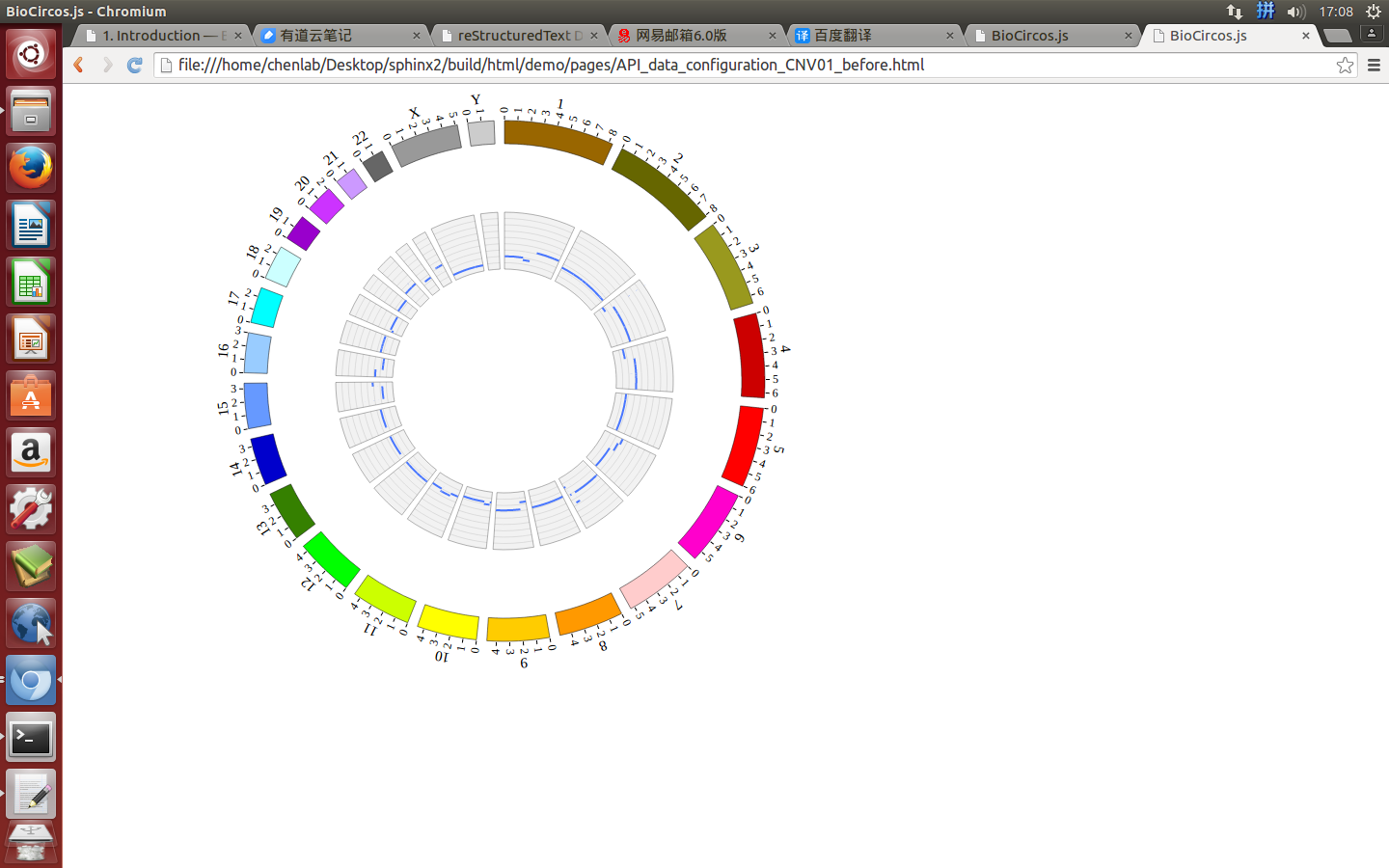Close the 网易邮箱6.0版 tab
This screenshot has height=868, width=1389.
(x=773, y=36)
